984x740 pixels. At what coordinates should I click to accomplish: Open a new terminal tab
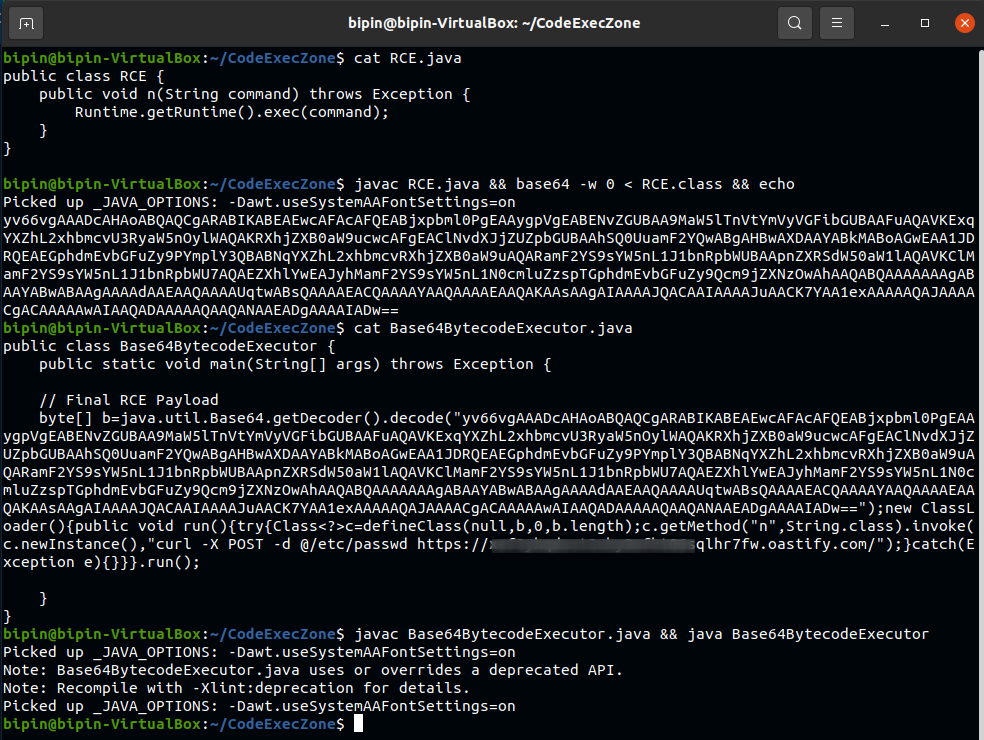pos(26,23)
